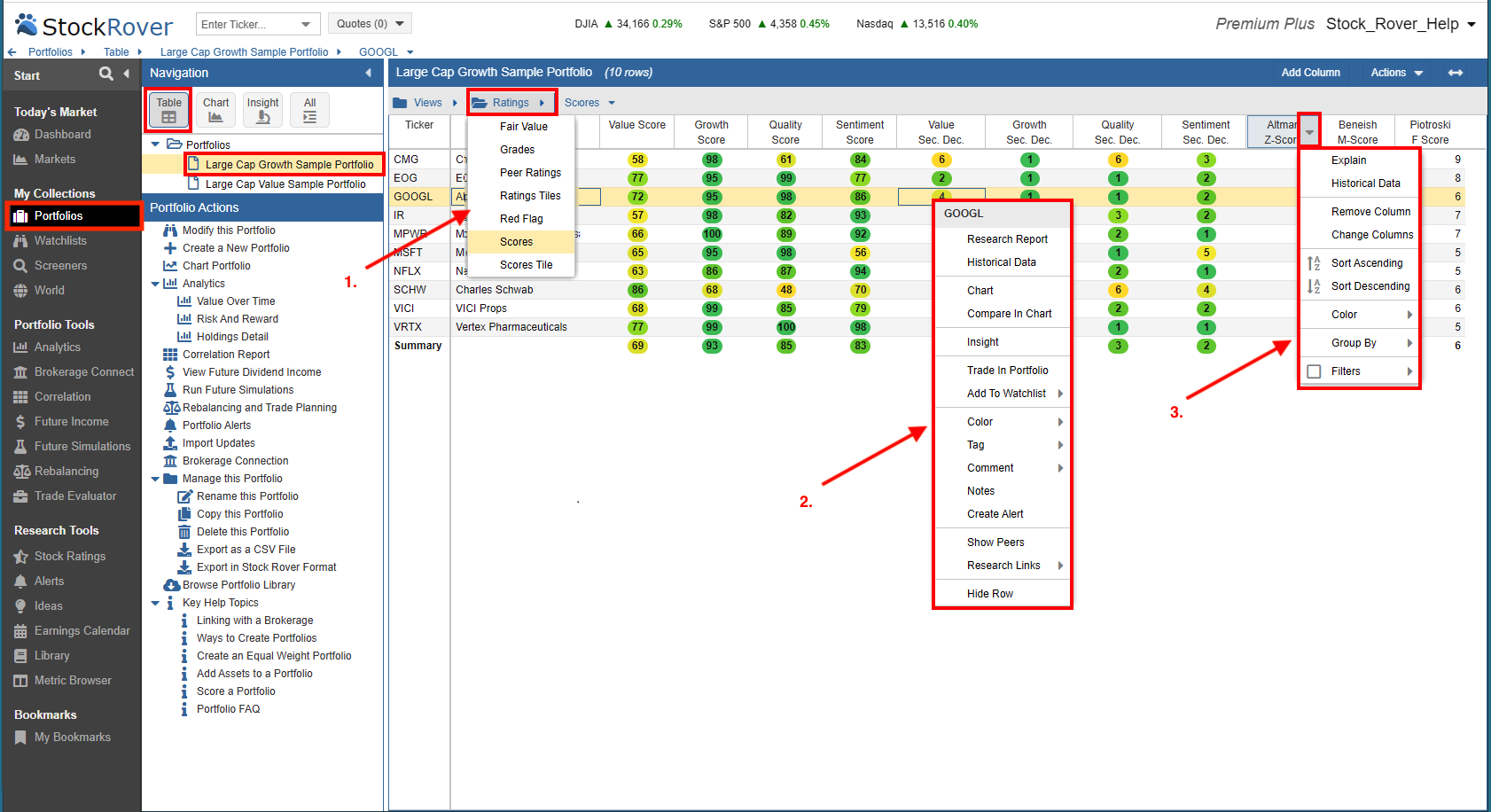Open the Enter Ticker combo box dropdown
The image size is (1491, 812).
point(306,24)
